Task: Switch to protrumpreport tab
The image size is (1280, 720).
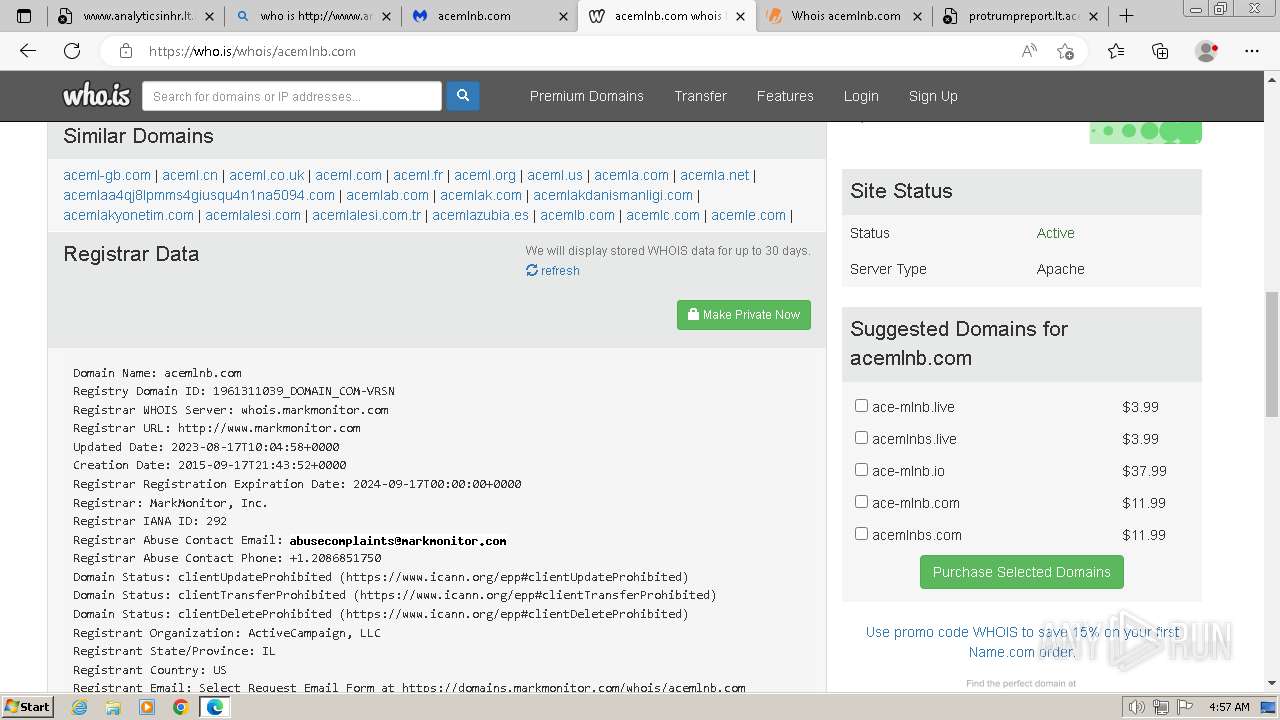Action: 1020,16
